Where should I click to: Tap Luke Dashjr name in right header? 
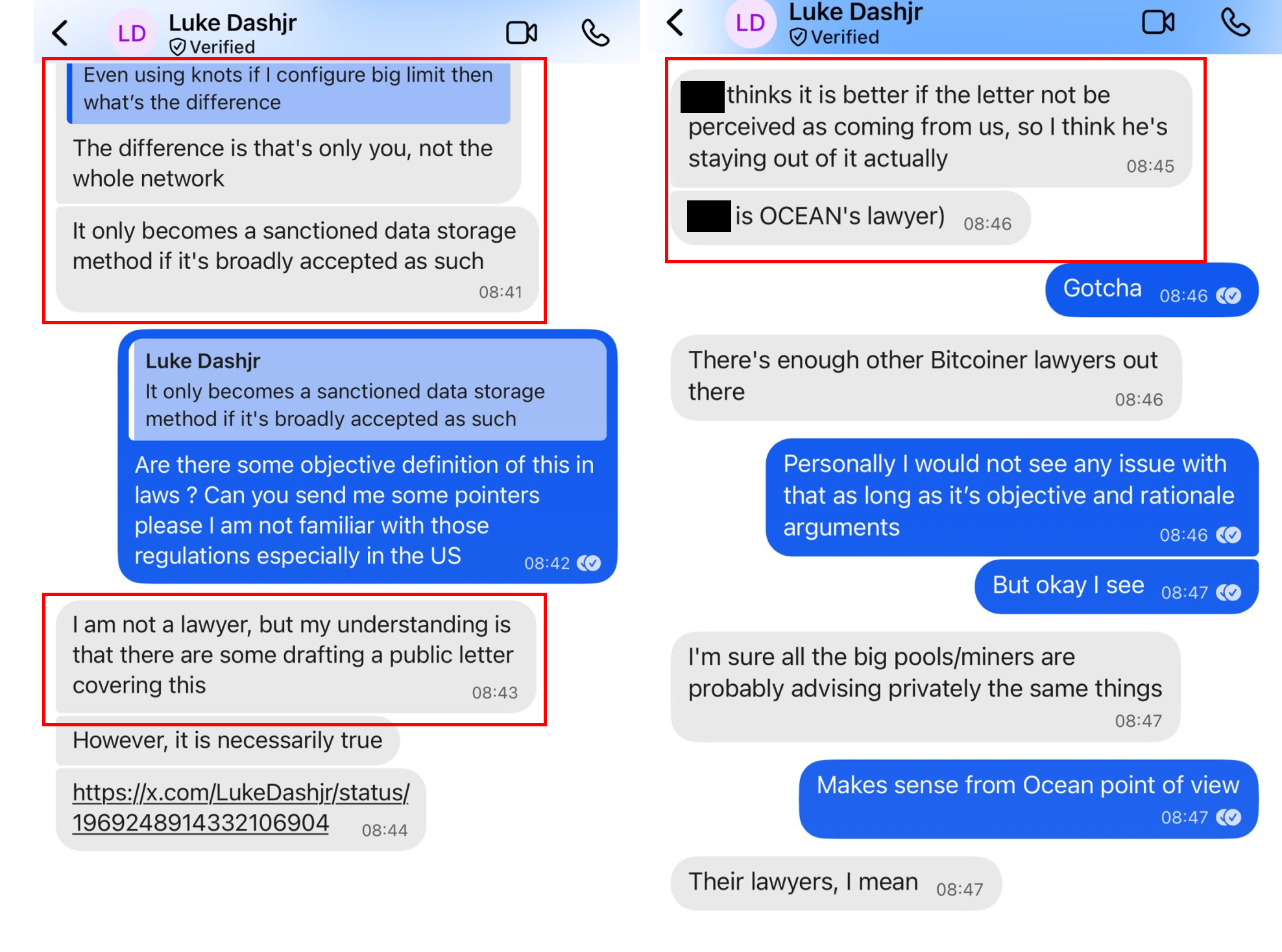coord(856,12)
